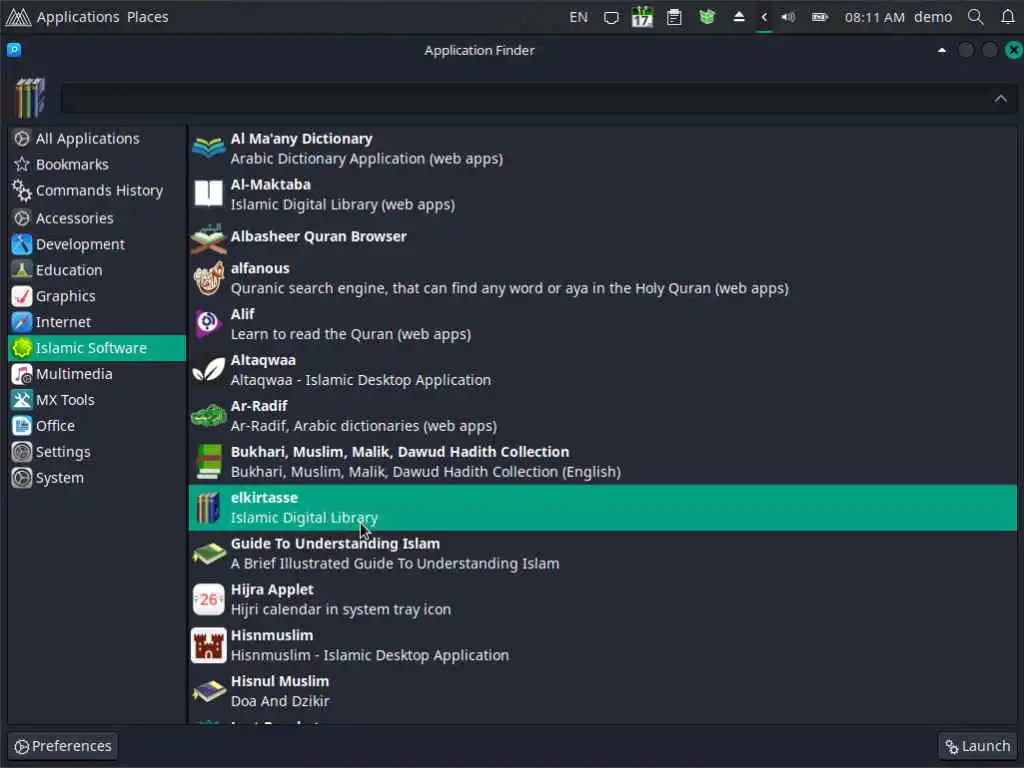Image resolution: width=1024 pixels, height=768 pixels.
Task: Select the Education category
Action: coord(97,270)
